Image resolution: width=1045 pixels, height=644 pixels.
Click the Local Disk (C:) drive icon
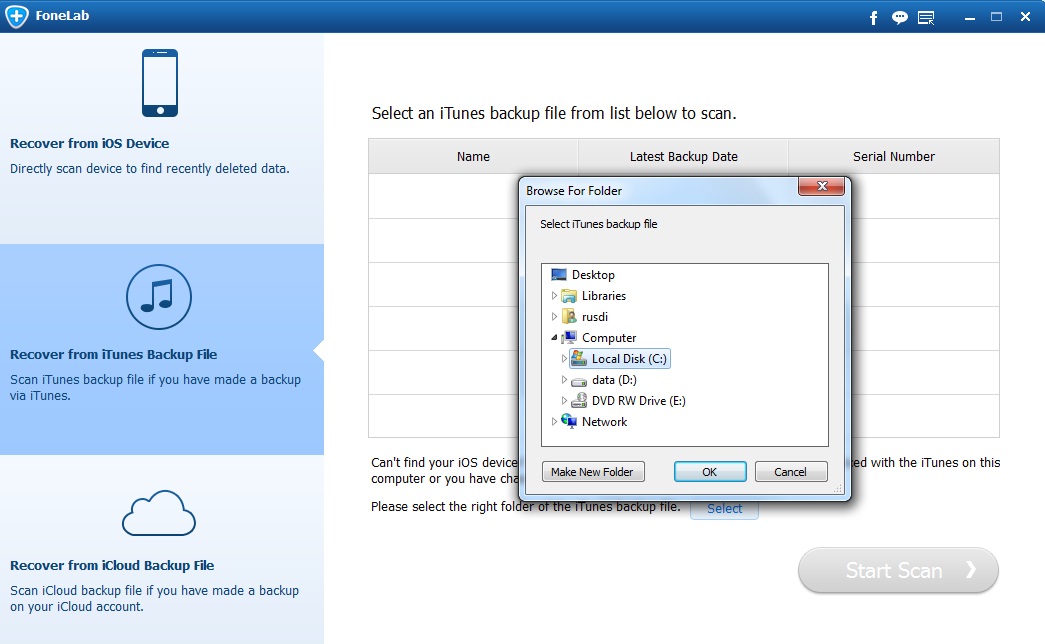[x=578, y=359]
